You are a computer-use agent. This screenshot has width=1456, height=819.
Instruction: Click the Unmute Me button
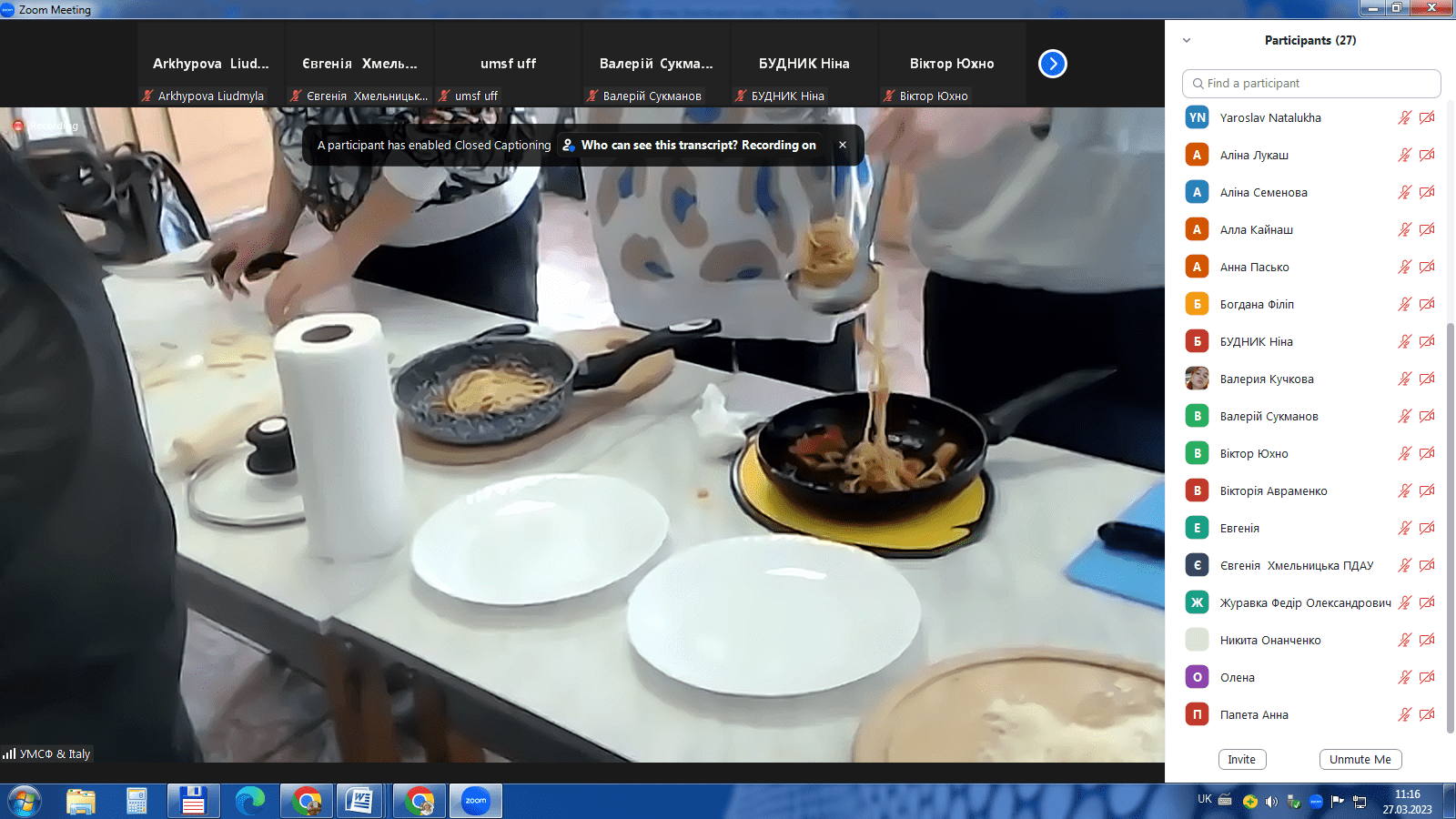pos(1360,759)
